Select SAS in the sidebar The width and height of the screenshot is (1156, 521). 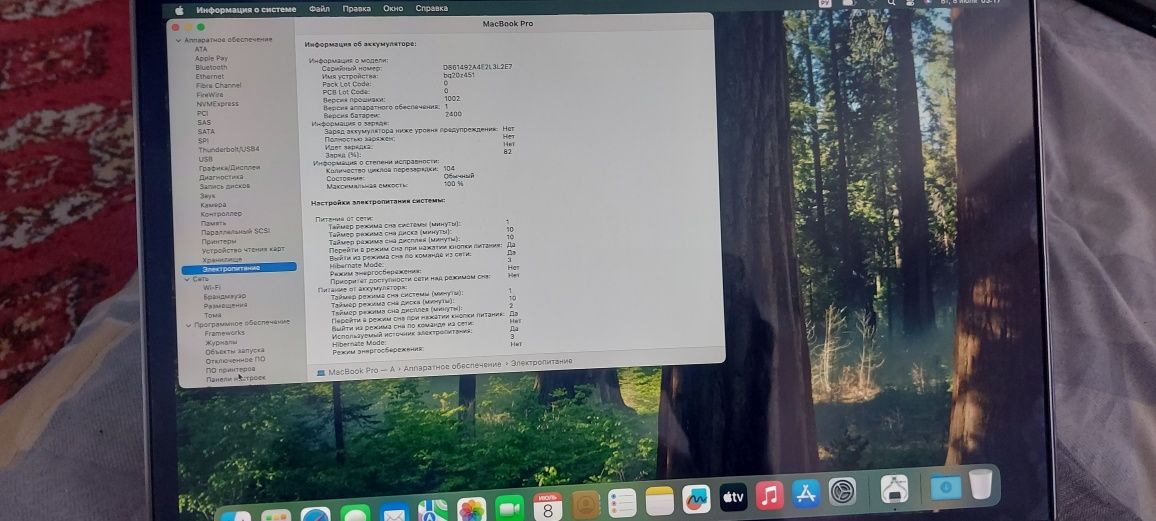pos(204,122)
